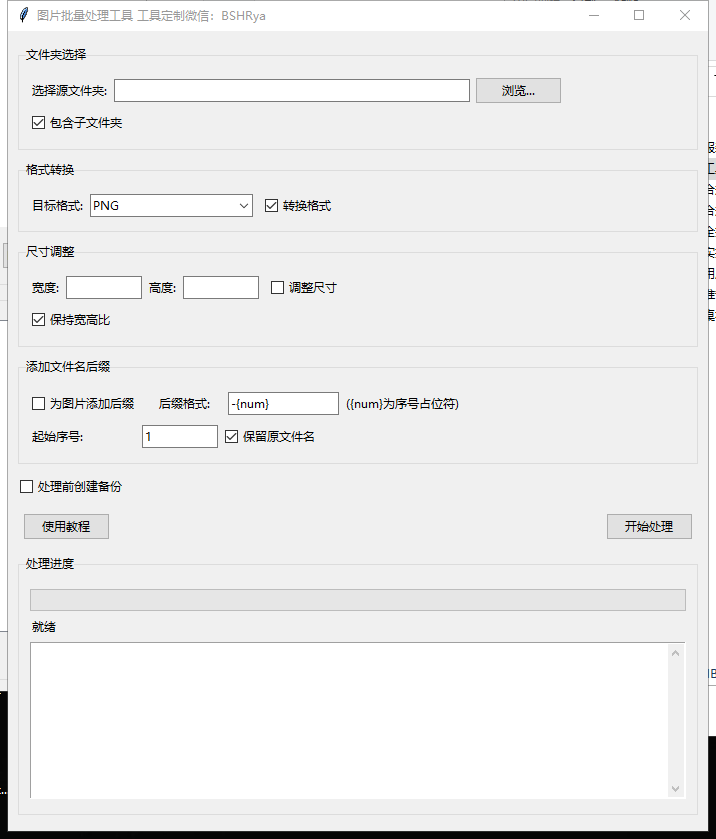The image size is (716, 839).
Task: Click the starting number (起始序号) field
Action: pyautogui.click(x=180, y=437)
